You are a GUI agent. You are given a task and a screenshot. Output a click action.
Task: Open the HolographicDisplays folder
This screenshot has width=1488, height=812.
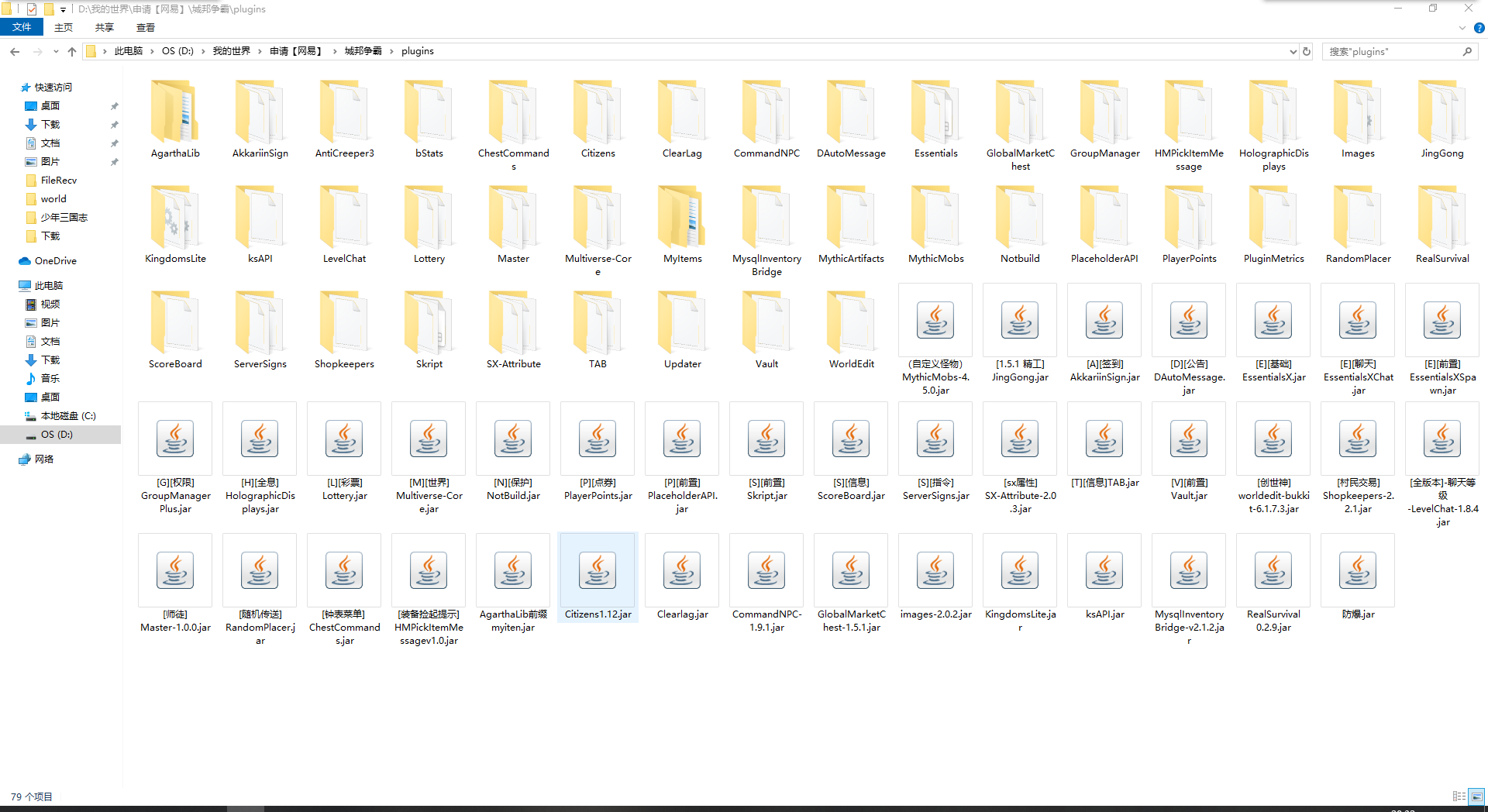(1273, 112)
